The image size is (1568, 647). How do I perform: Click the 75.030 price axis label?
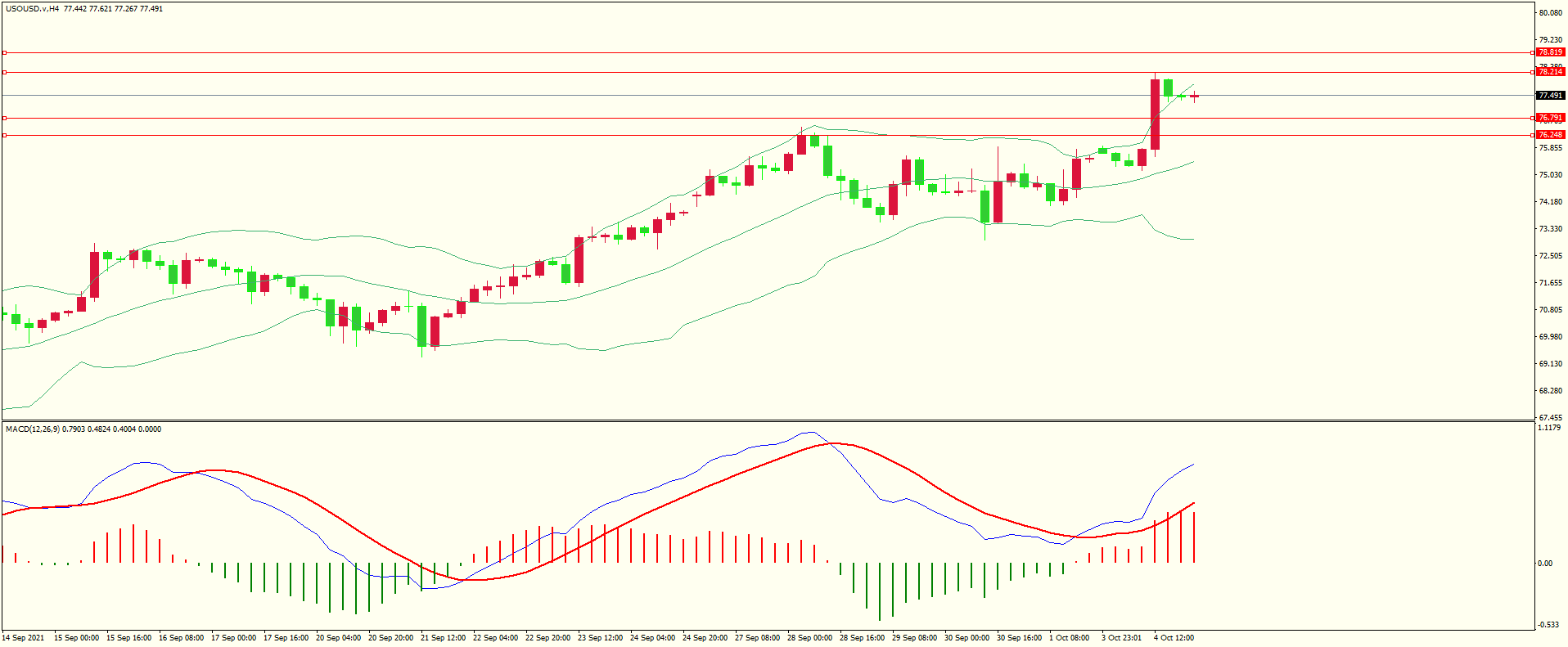pos(1550,175)
